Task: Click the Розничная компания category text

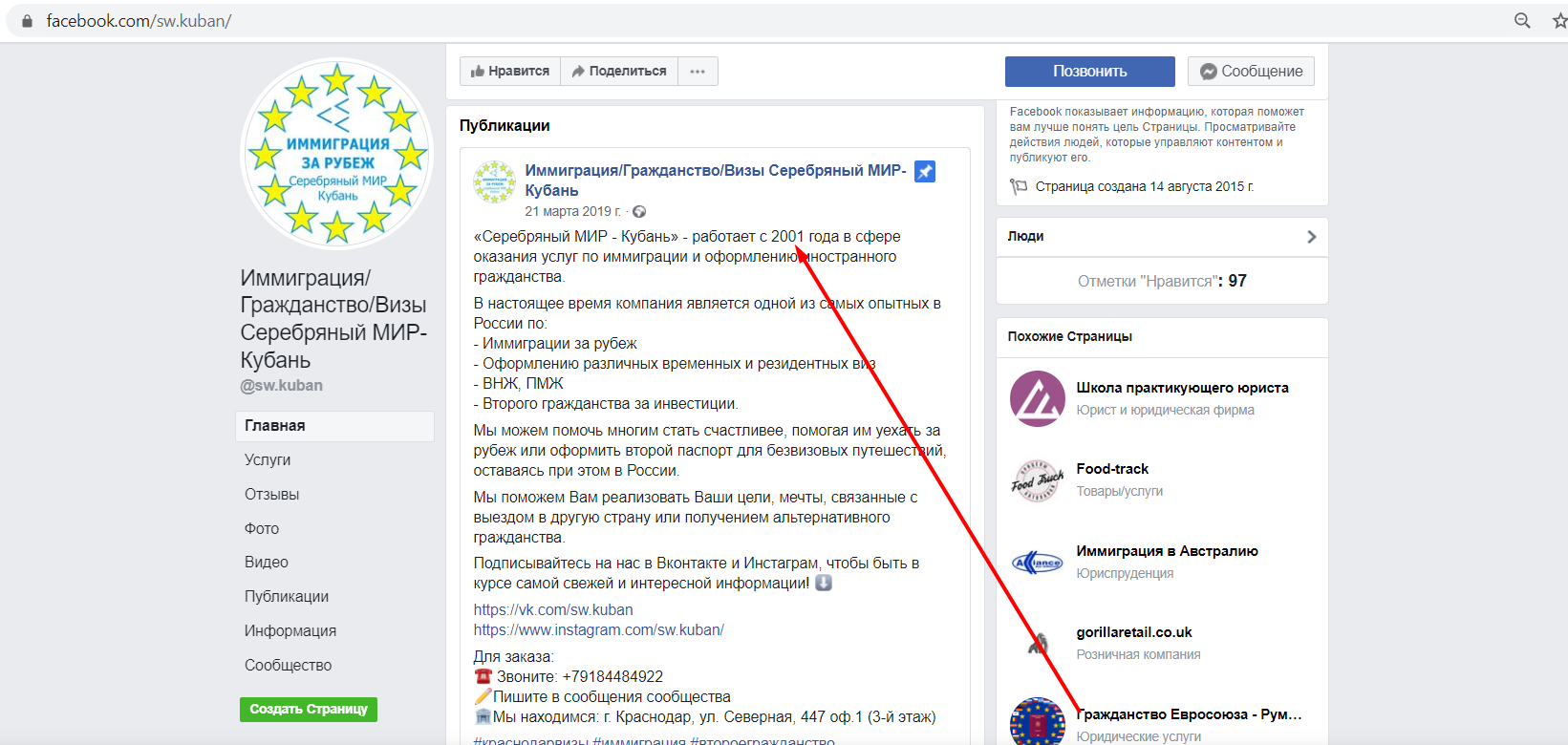Action: tap(1138, 654)
